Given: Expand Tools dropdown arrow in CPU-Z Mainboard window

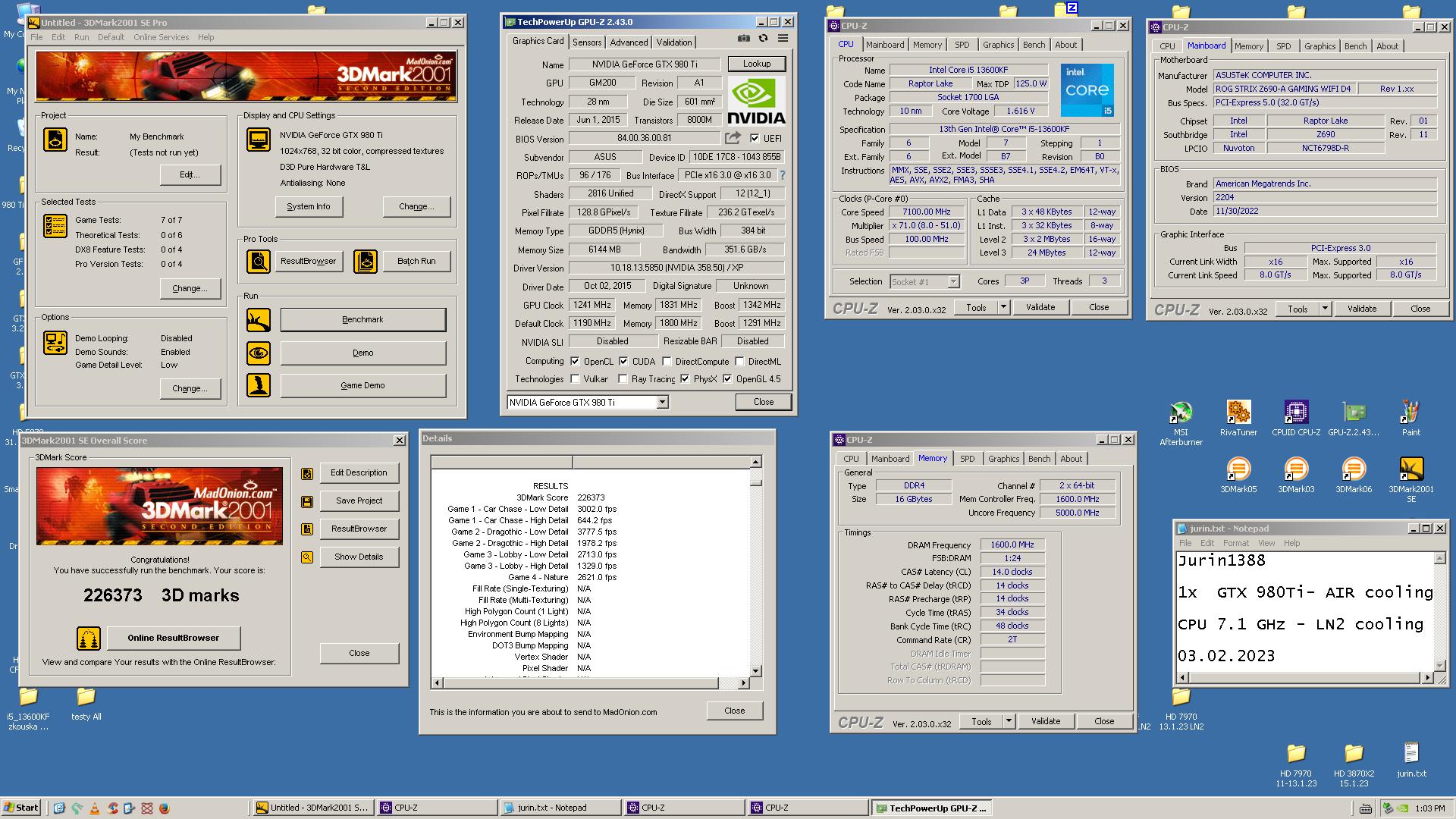Looking at the screenshot, I should click(1325, 309).
